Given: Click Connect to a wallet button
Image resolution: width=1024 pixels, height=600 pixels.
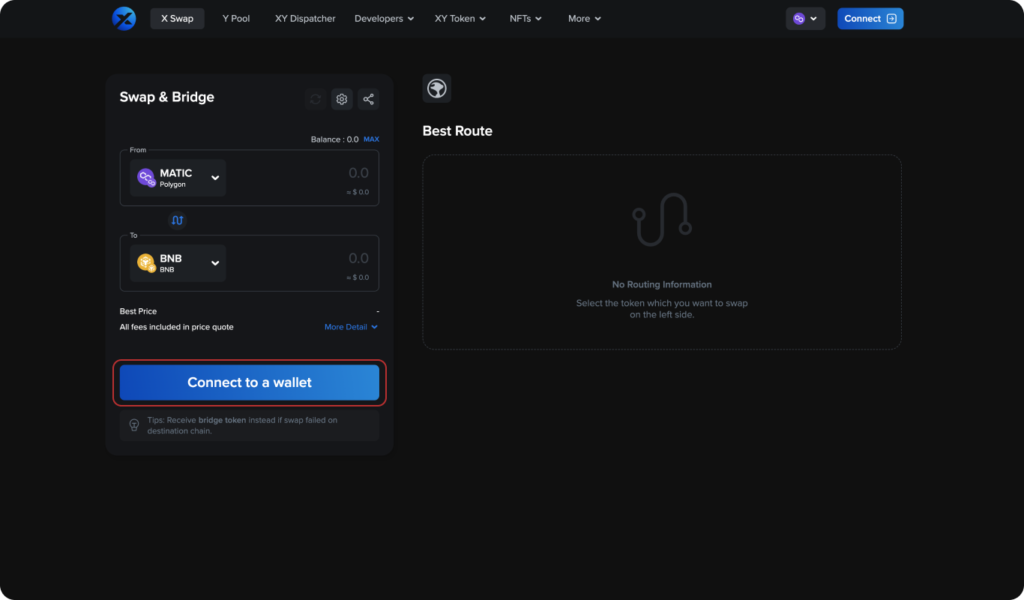Looking at the screenshot, I should [249, 383].
